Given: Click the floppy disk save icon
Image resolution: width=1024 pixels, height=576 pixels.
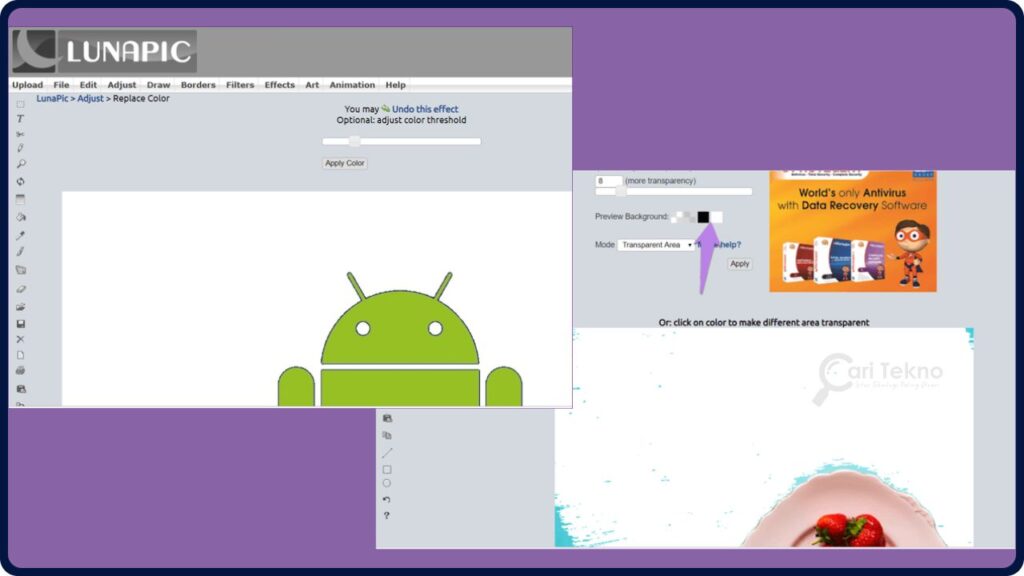Looking at the screenshot, I should (x=21, y=323).
